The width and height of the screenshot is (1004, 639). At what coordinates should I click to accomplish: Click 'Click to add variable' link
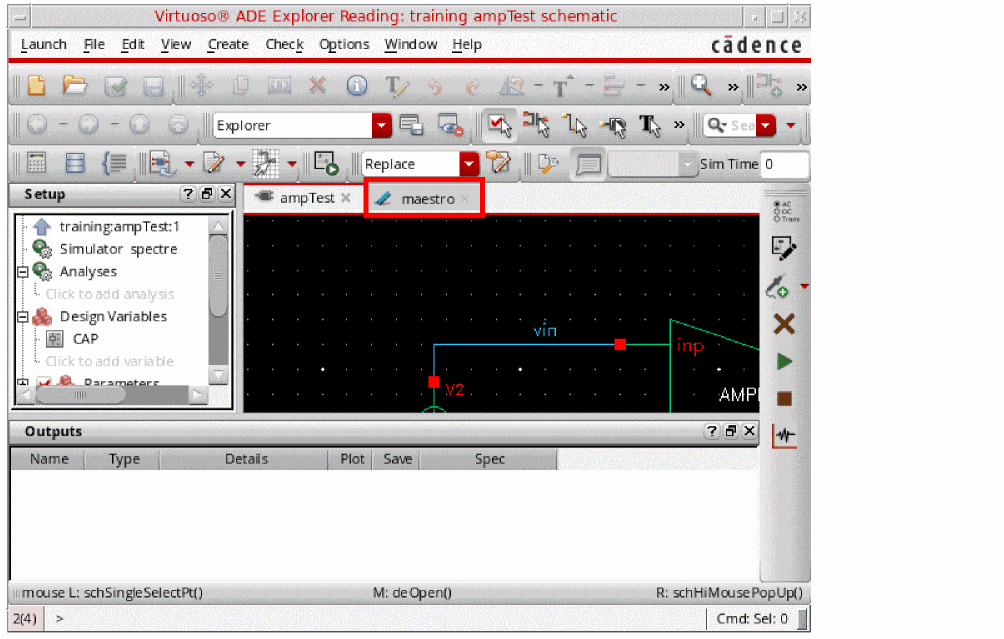click(x=109, y=361)
